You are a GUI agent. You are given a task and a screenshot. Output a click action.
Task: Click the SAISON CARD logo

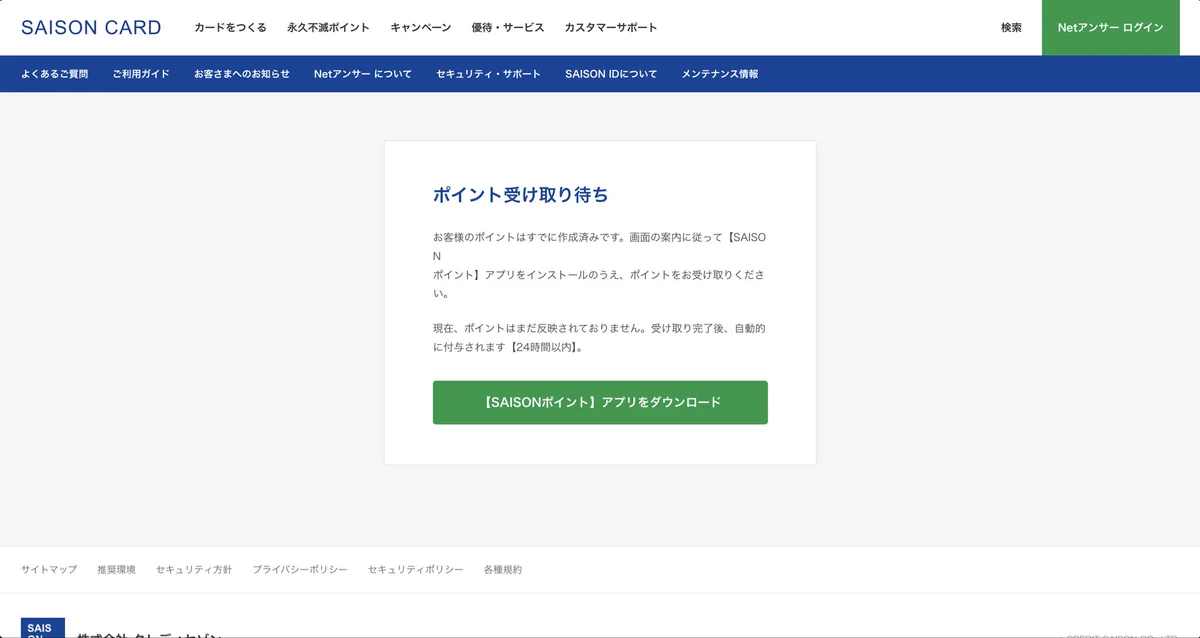click(91, 28)
